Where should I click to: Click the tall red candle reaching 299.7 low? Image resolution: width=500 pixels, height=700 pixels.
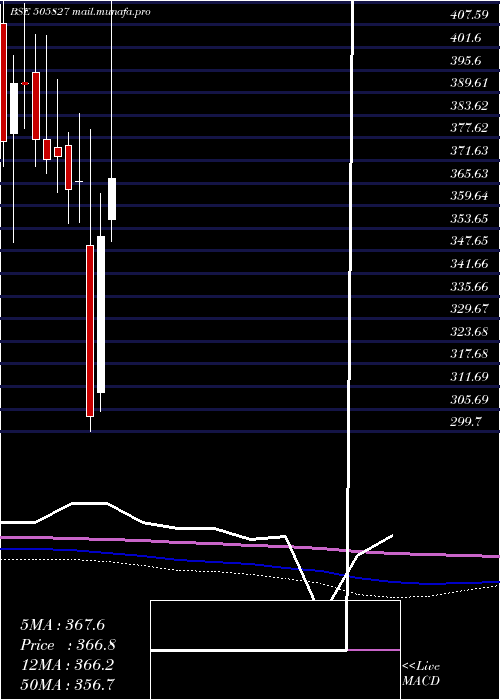(90, 331)
